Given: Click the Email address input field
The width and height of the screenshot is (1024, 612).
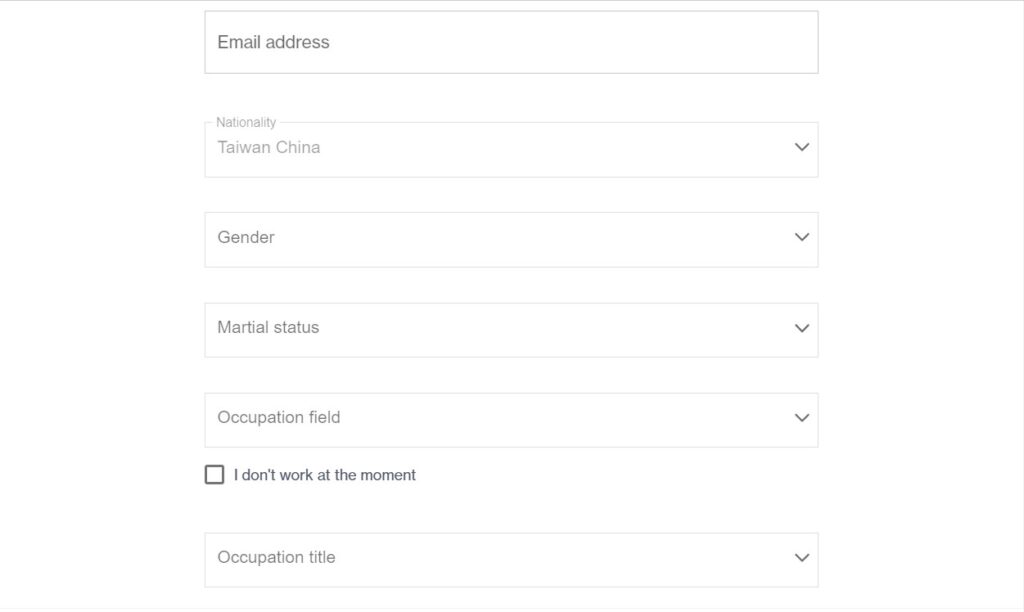Looking at the screenshot, I should 511,42.
